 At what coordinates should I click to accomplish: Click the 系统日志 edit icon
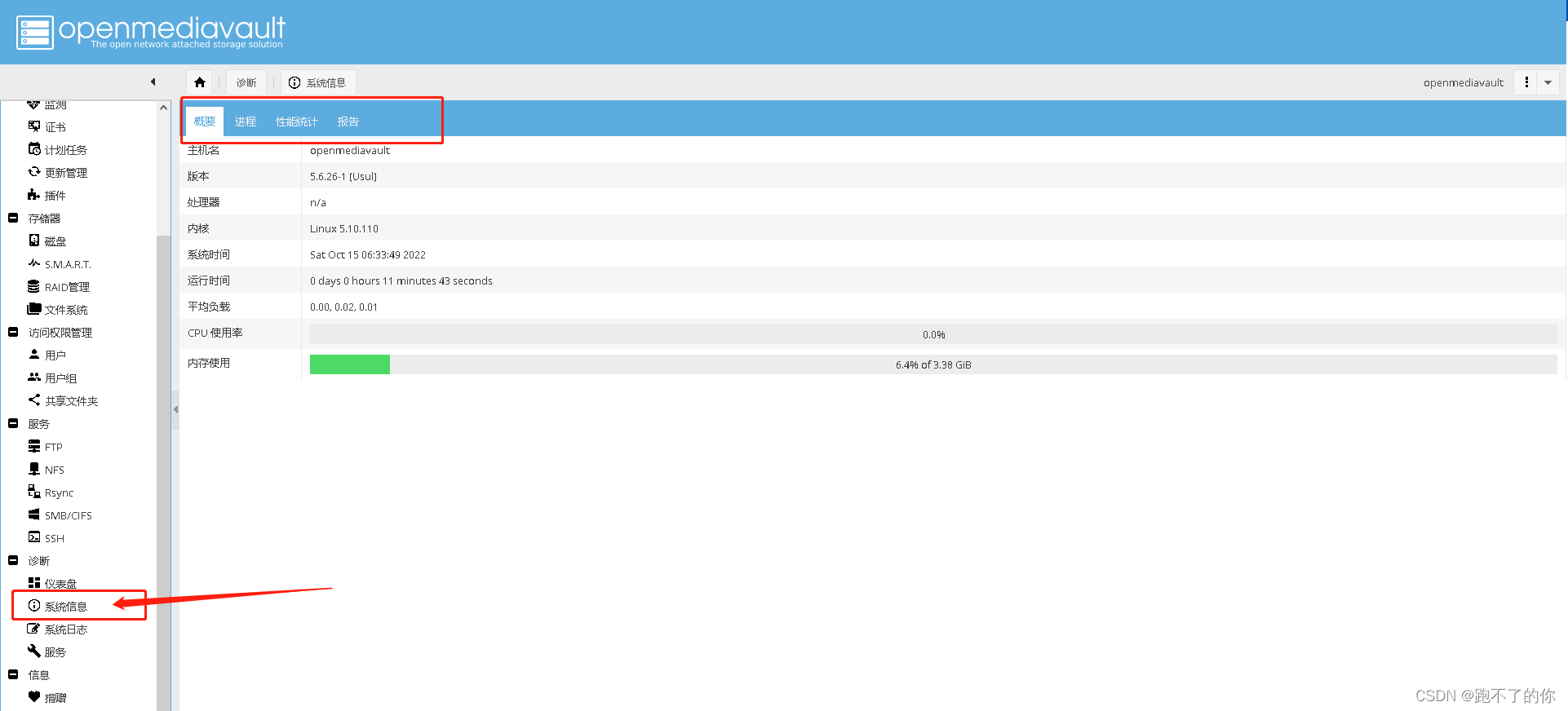34,629
